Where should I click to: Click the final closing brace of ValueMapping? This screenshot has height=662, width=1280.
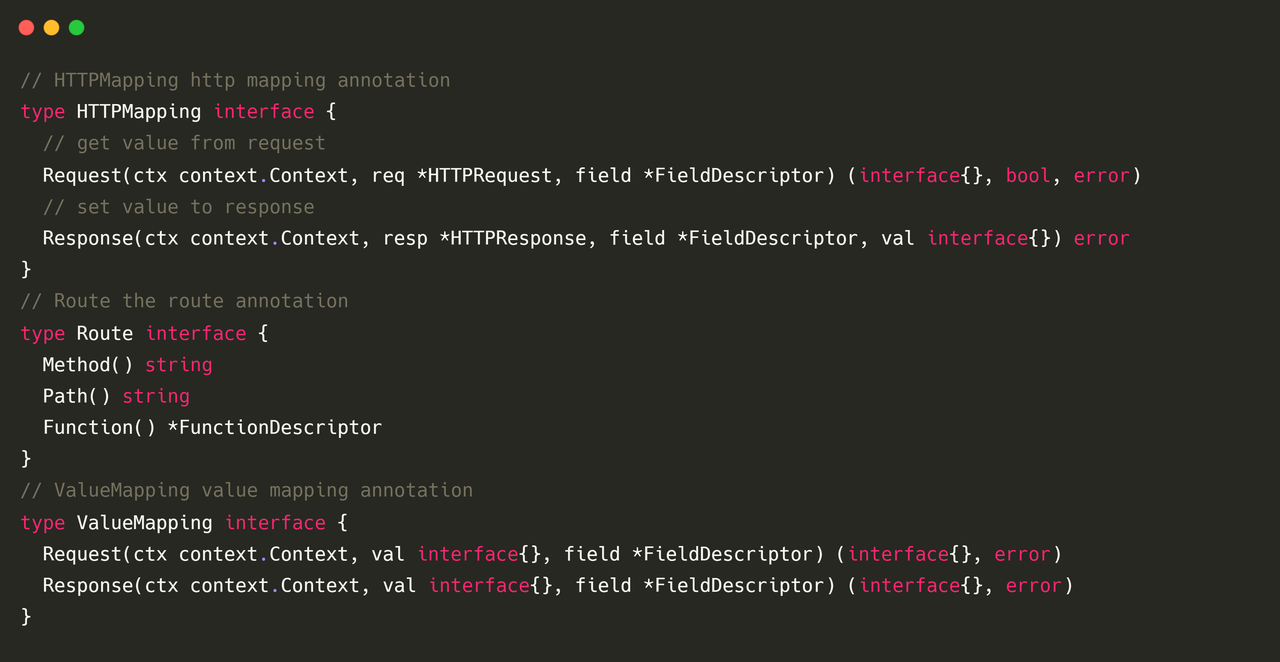(x=26, y=617)
